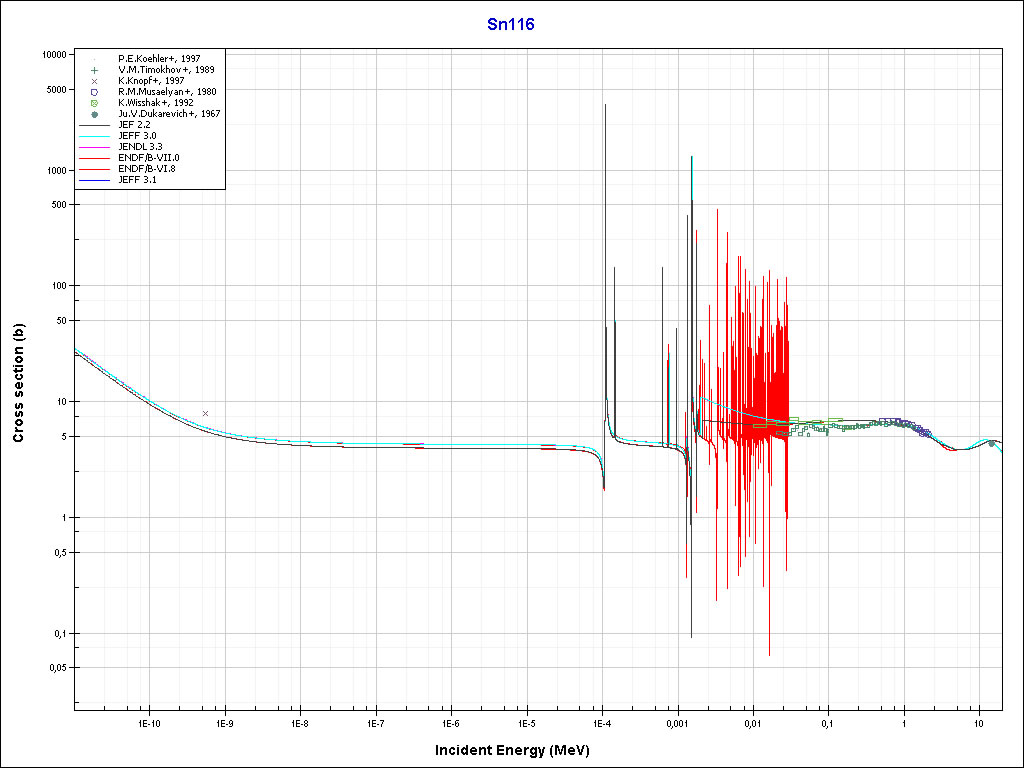Click the 0,05 tick label on y-axis
This screenshot has height=768, width=1024.
(56, 668)
